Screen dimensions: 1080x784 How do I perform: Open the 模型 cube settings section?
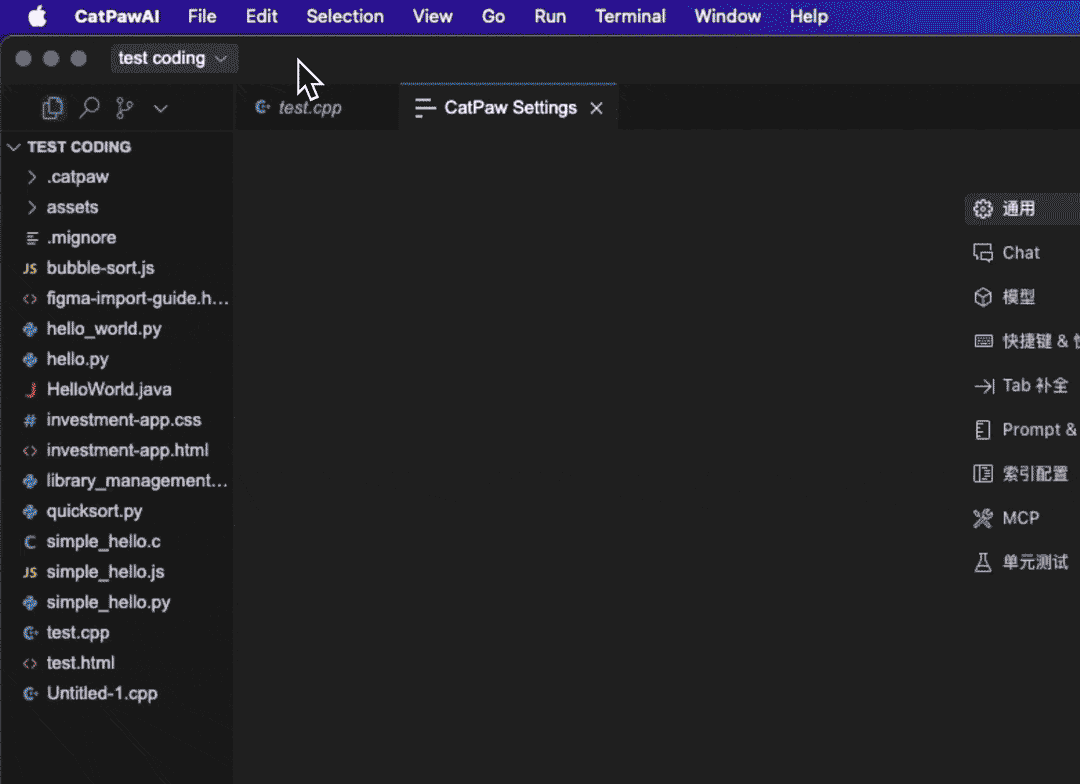click(x=1018, y=297)
